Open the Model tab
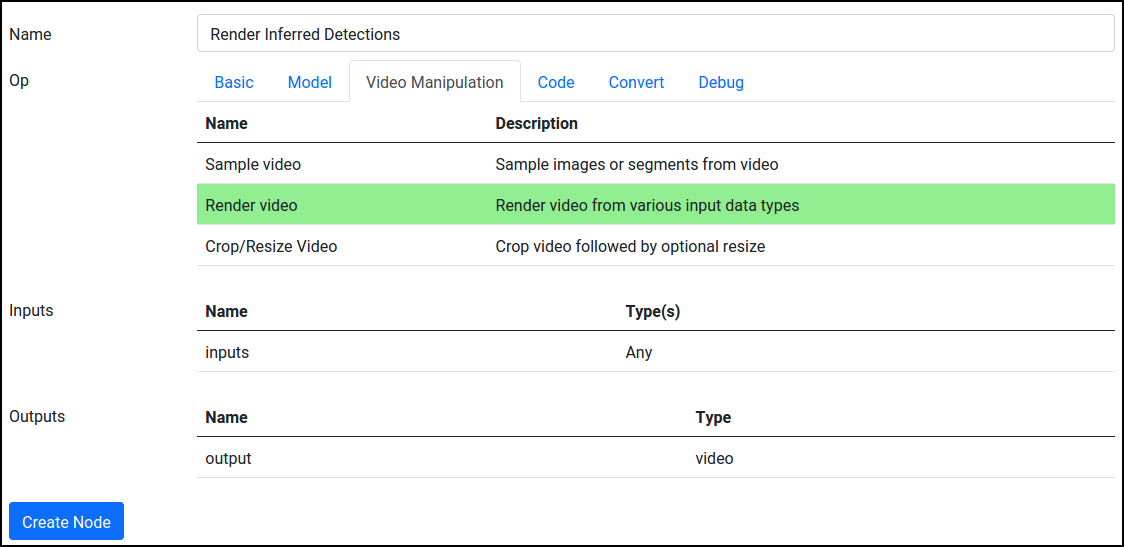This screenshot has width=1124, height=547. pos(310,82)
